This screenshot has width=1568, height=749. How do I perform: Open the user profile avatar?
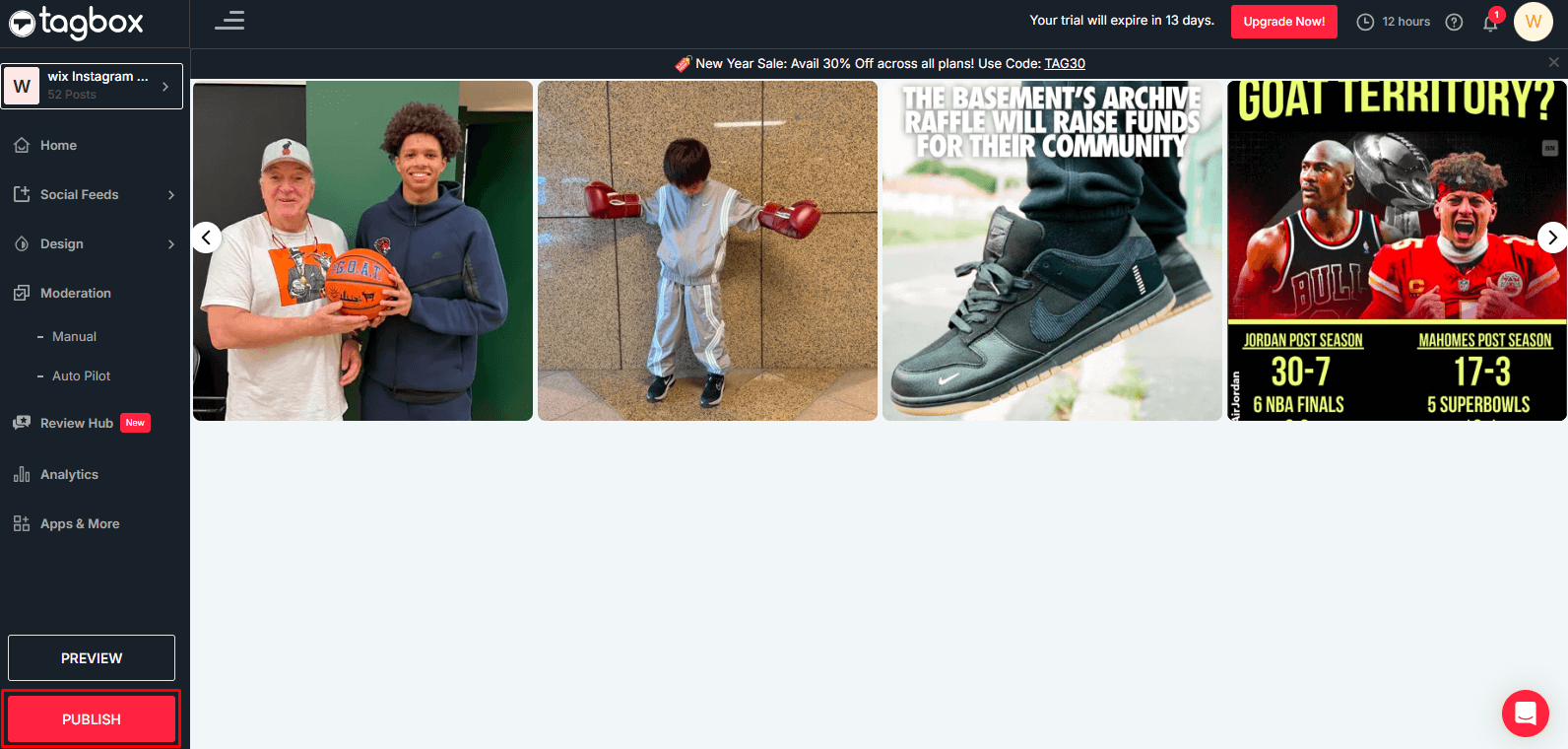pos(1533,22)
